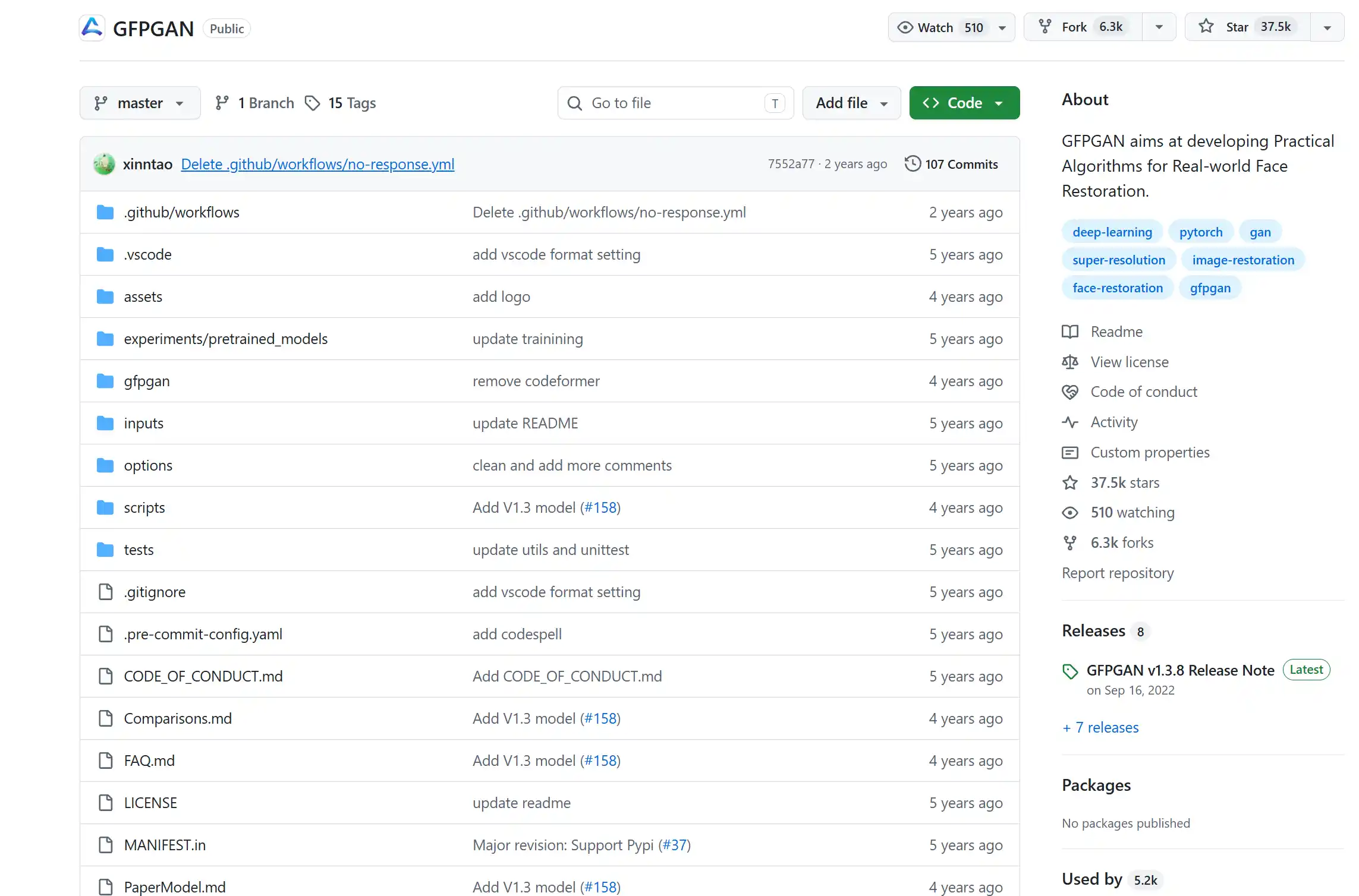Focus the Go to file search field
Image resolution: width=1359 pixels, height=896 pixels.
pos(675,103)
